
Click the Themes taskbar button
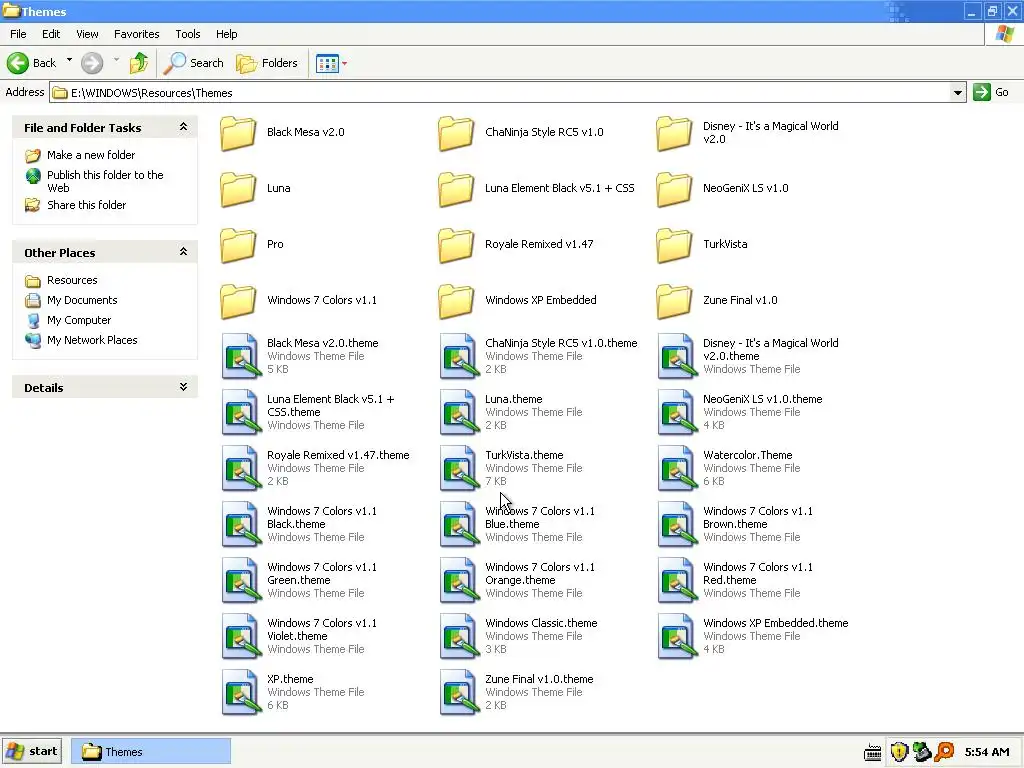click(151, 752)
